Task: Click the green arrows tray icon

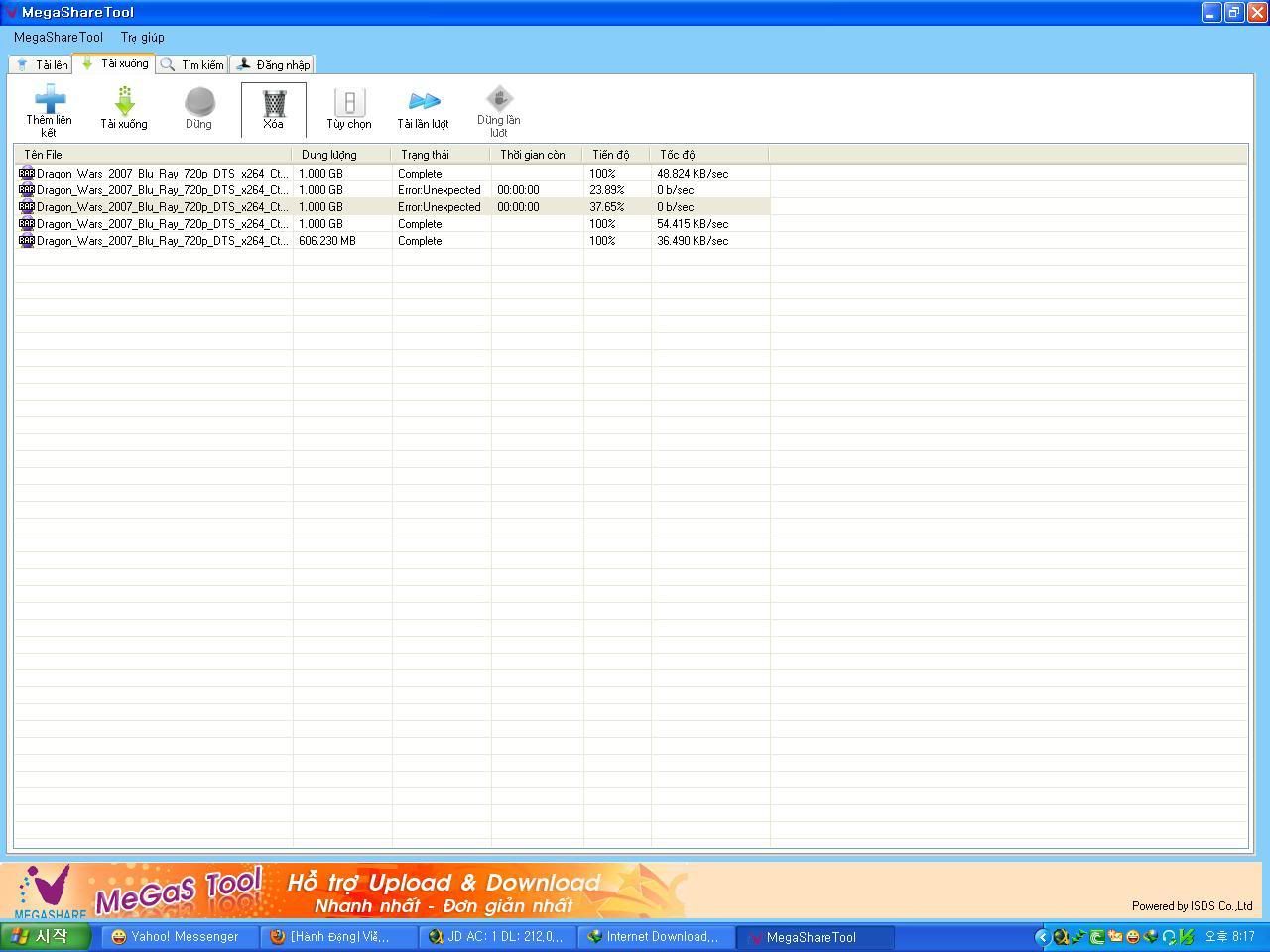Action: tap(1079, 936)
